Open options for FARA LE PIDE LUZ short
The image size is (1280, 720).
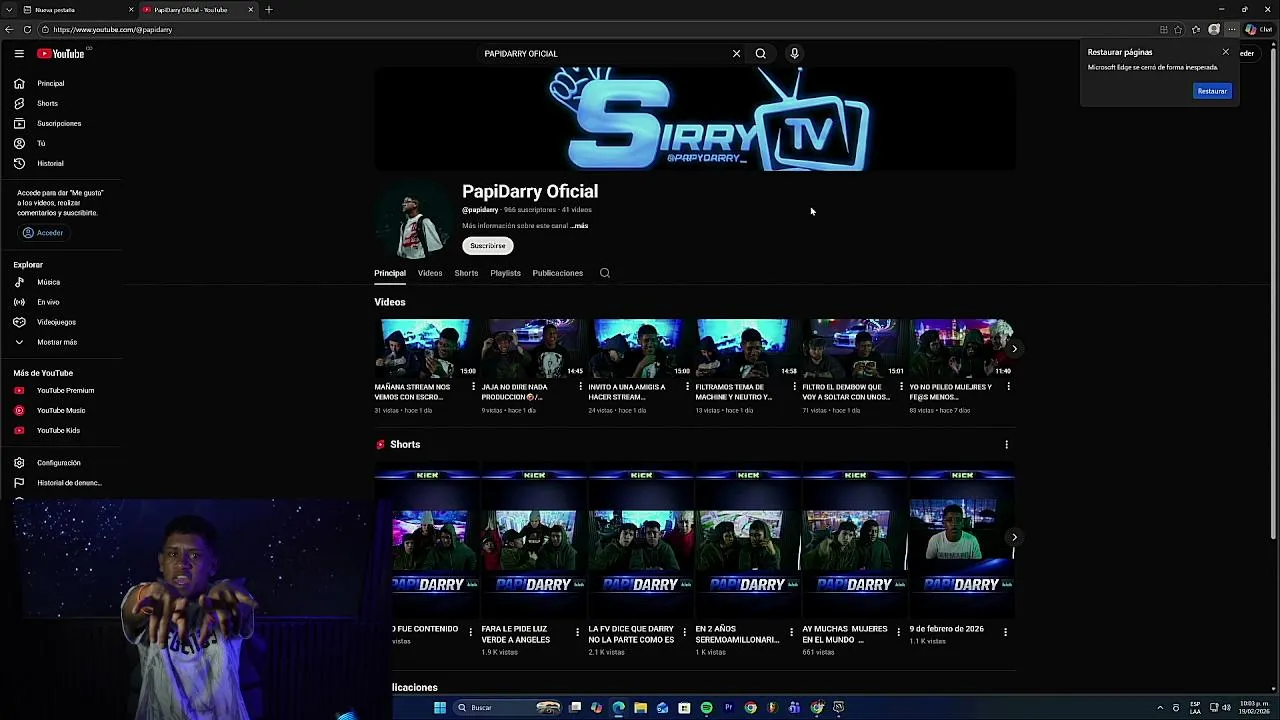point(577,632)
